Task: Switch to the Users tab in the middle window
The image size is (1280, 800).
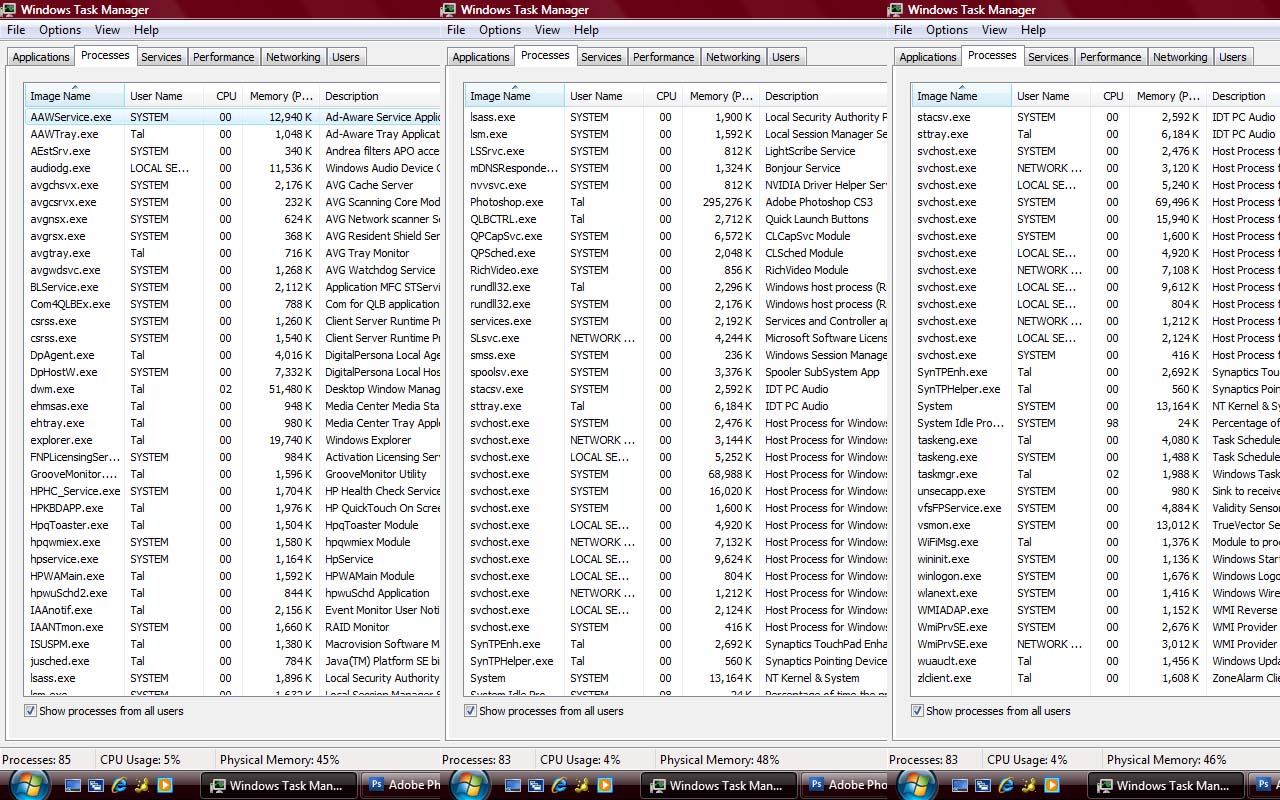Action: [786, 57]
